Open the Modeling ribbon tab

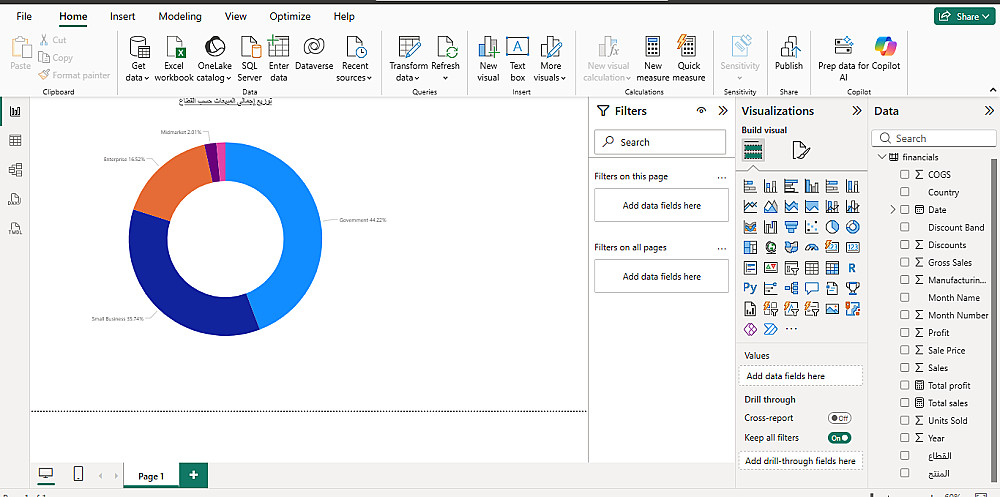tap(180, 17)
